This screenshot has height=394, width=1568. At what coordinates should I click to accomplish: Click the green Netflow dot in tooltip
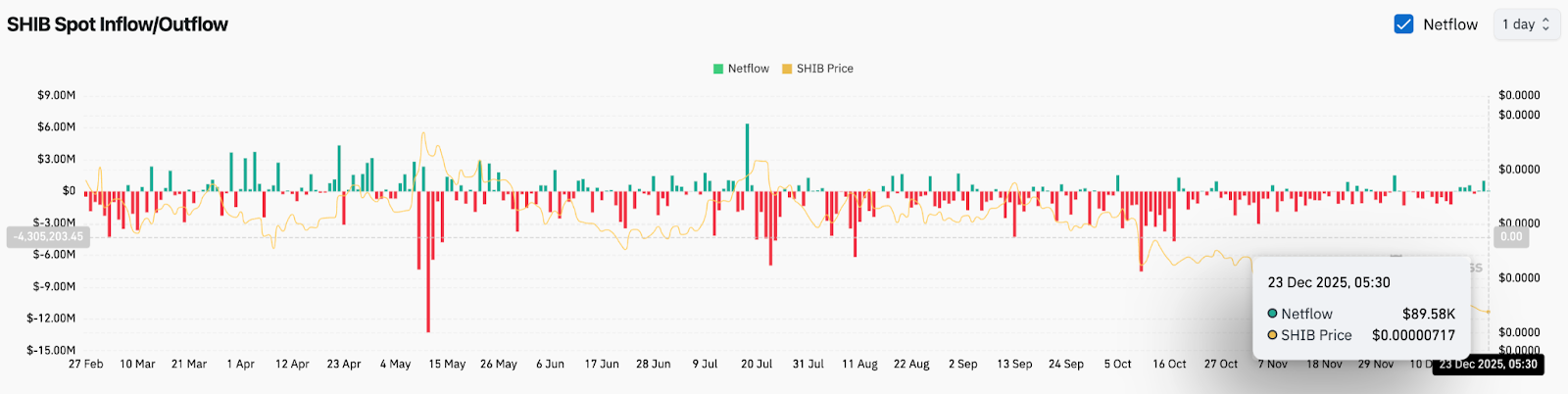[1272, 314]
